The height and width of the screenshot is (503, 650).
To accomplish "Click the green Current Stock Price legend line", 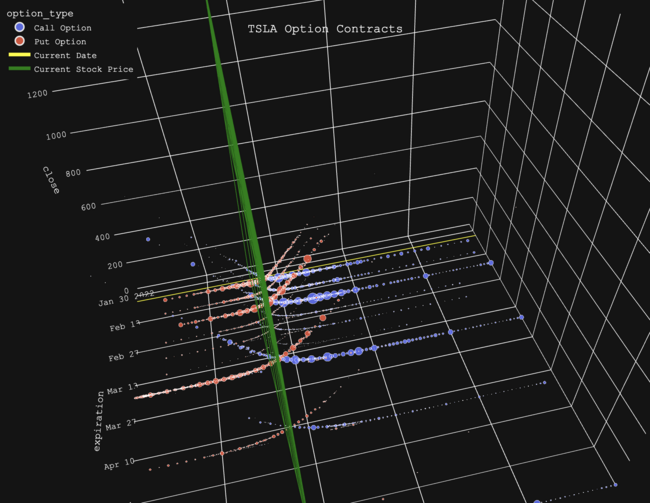I will click(19, 70).
